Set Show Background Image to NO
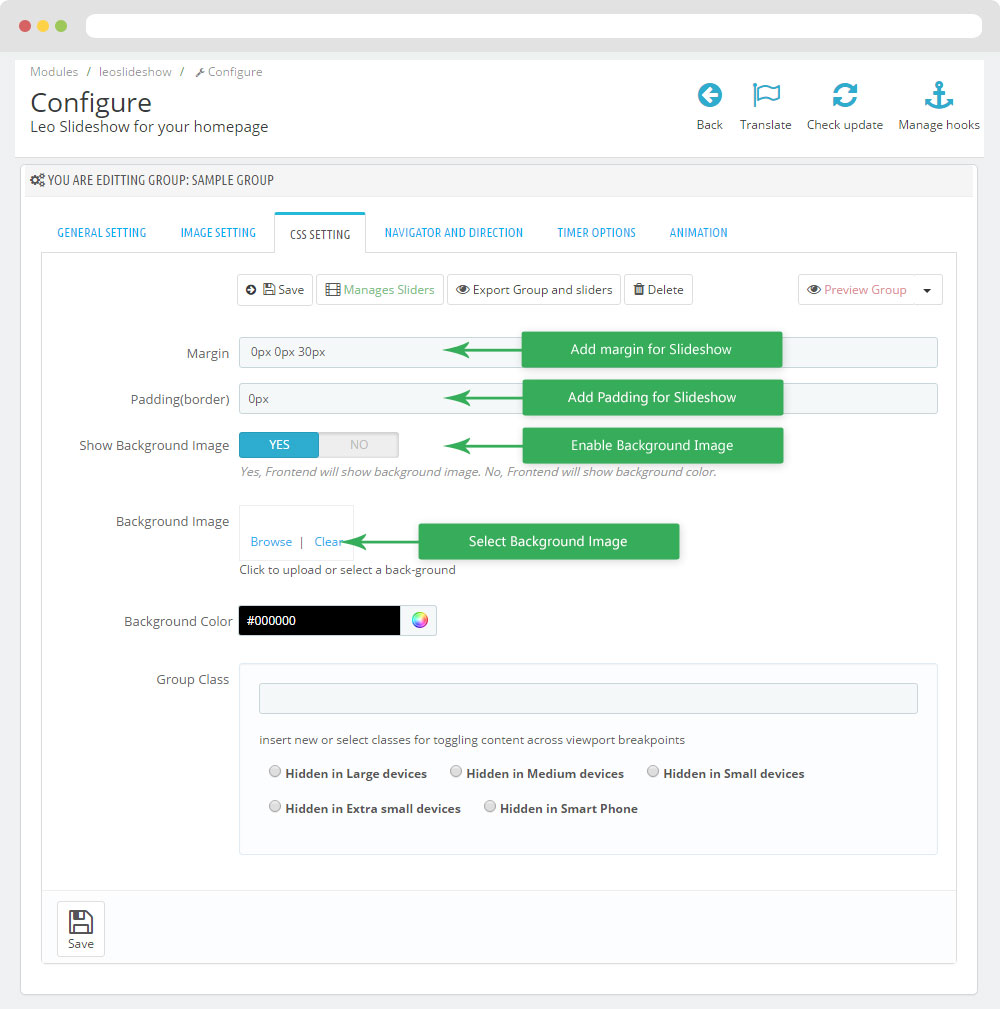Image resolution: width=1000 pixels, height=1009 pixels. pos(359,445)
